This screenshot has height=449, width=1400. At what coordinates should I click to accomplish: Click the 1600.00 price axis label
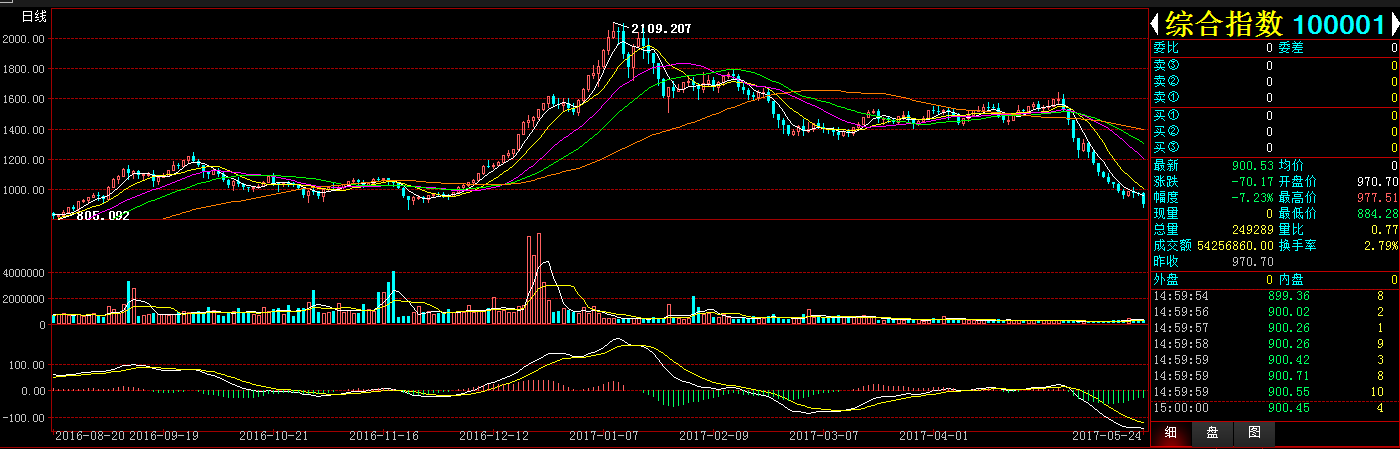point(26,99)
